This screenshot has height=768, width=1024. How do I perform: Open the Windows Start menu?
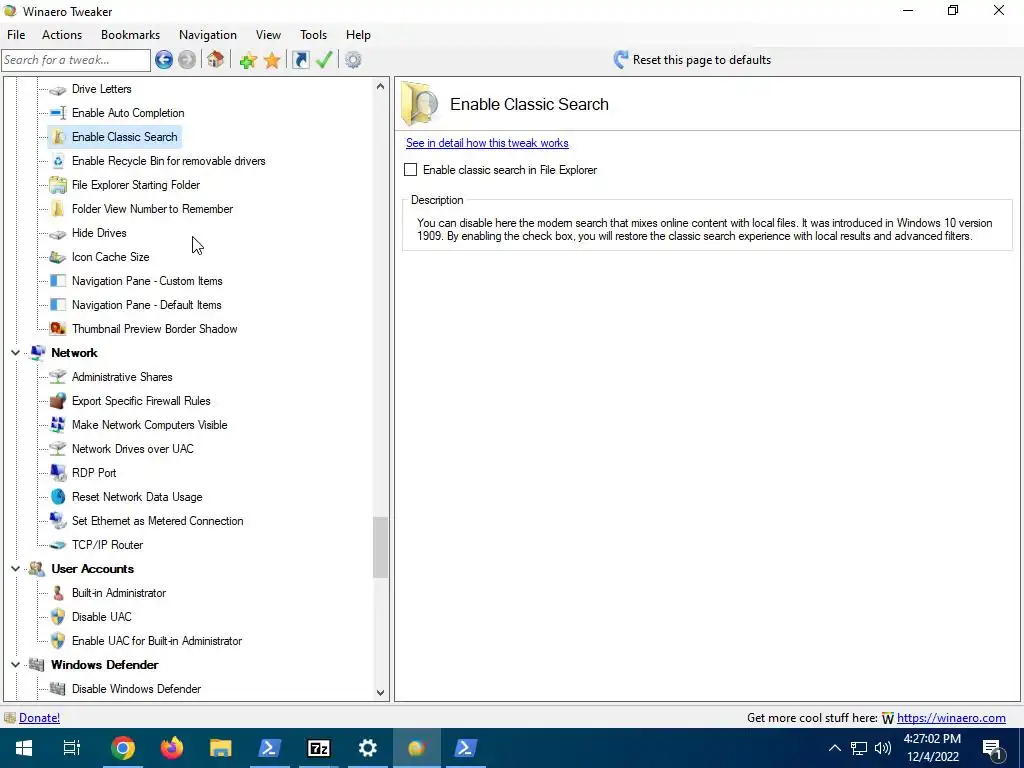tap(24, 748)
